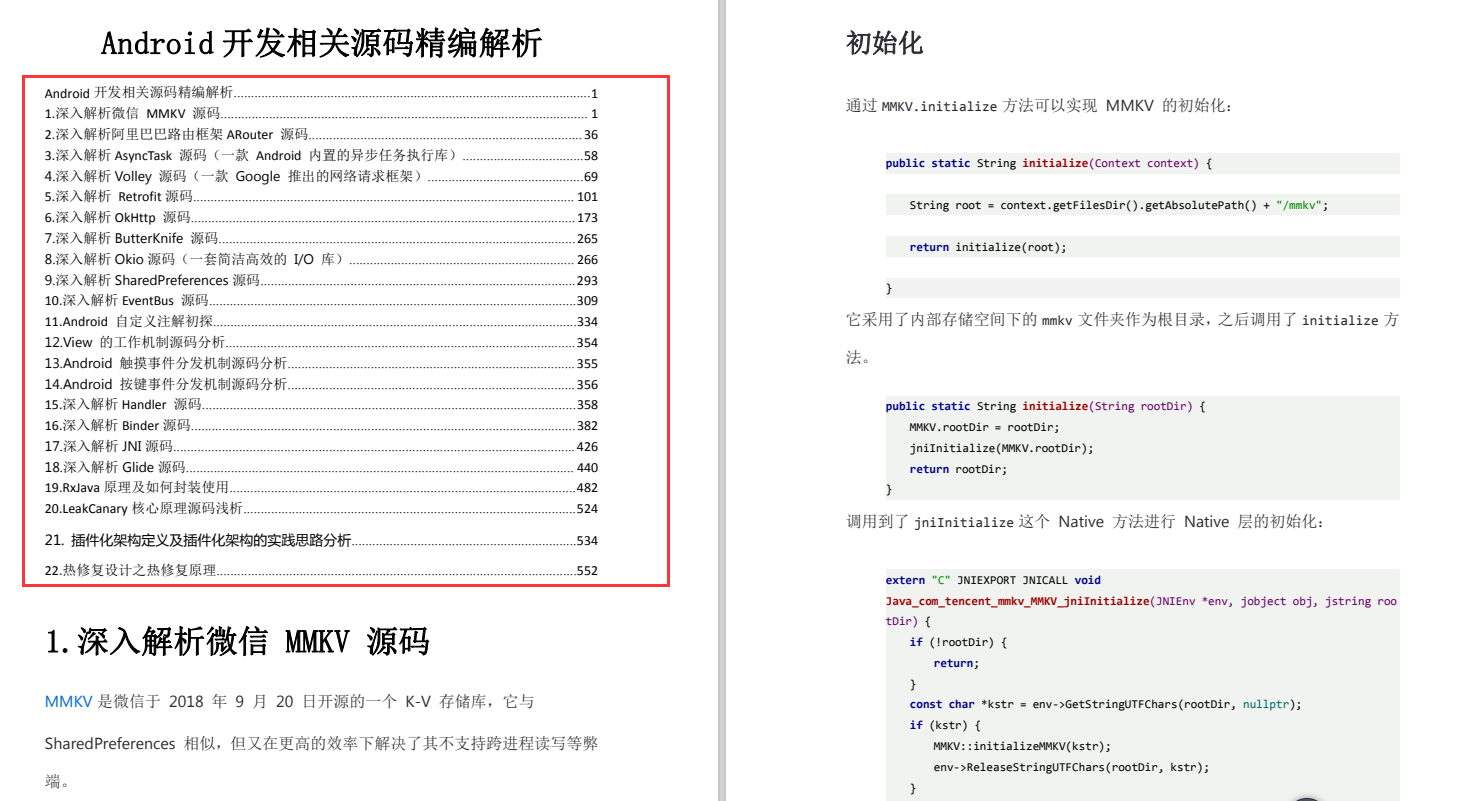Go to '16.深入解析 Binder 源码' entry

321,426
